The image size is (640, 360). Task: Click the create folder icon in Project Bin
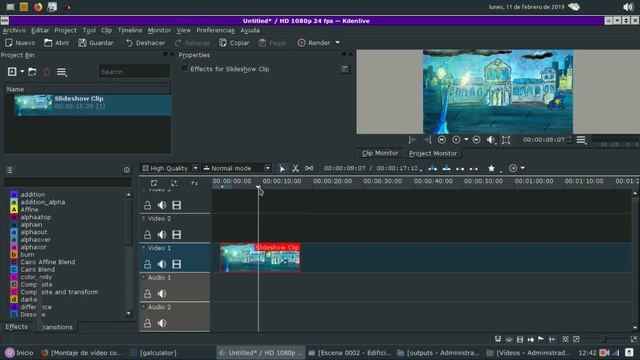[32, 72]
